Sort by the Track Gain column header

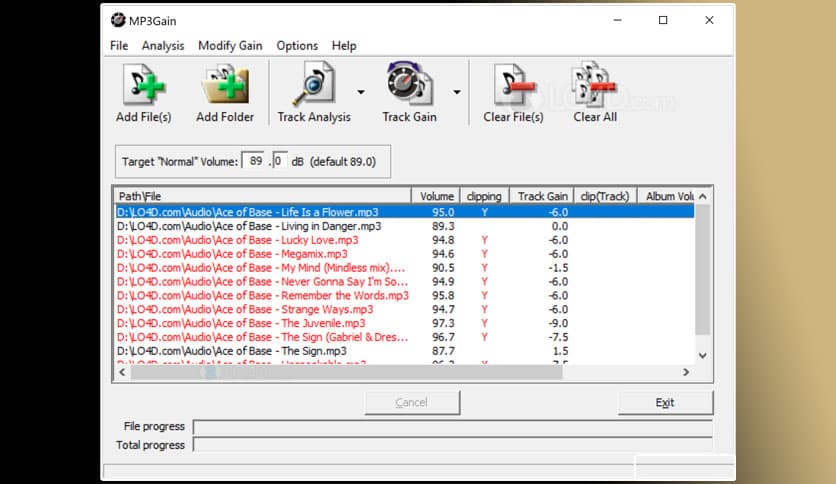click(542, 196)
